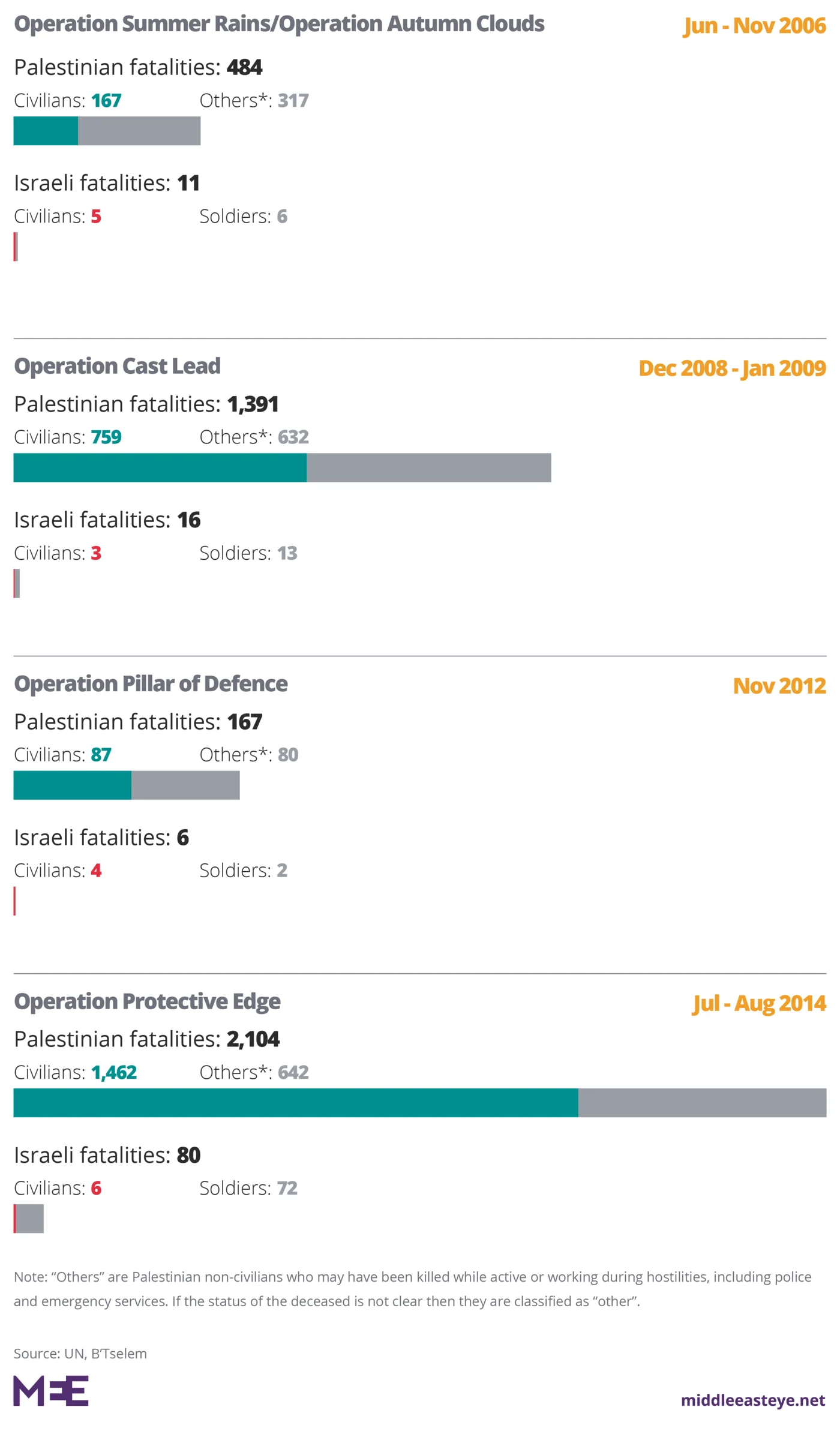
Task: Click the grey others bar for Cast Lead
Action: tap(428, 467)
